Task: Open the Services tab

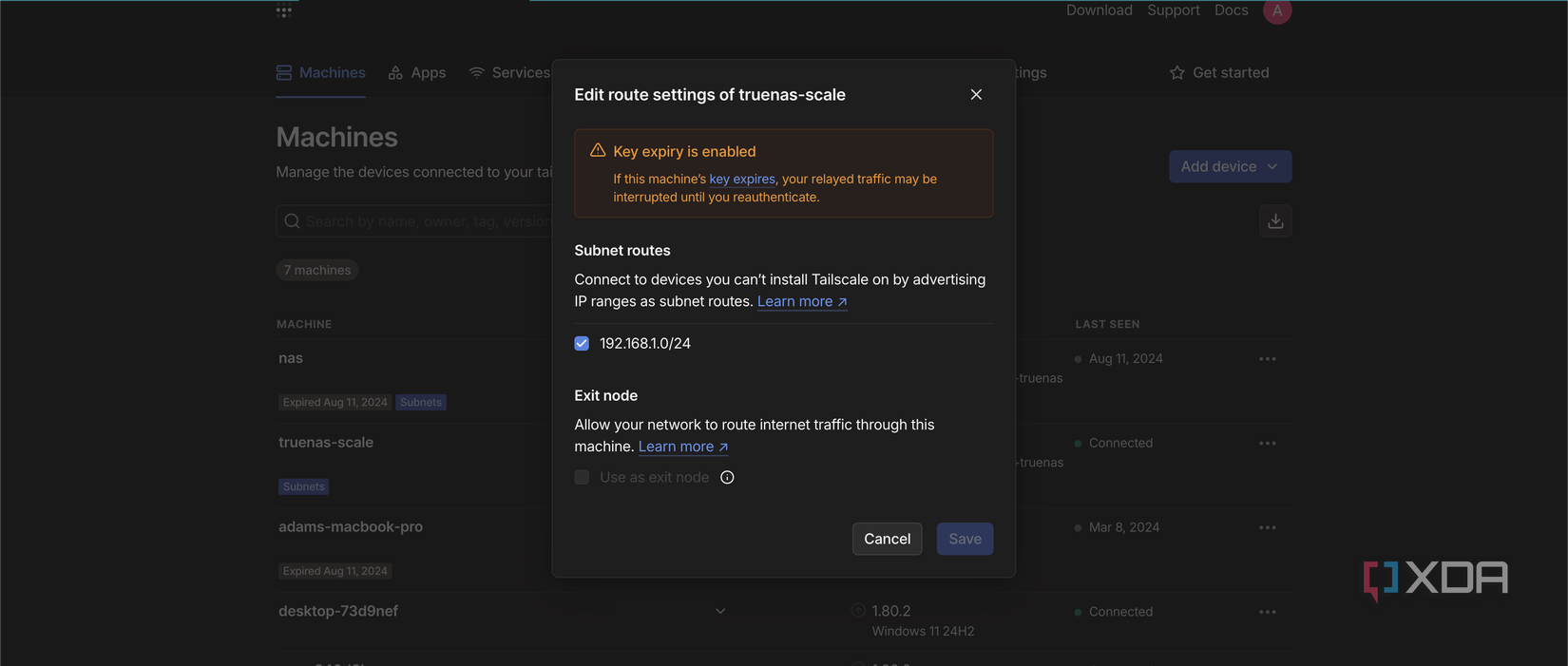Action: point(510,73)
